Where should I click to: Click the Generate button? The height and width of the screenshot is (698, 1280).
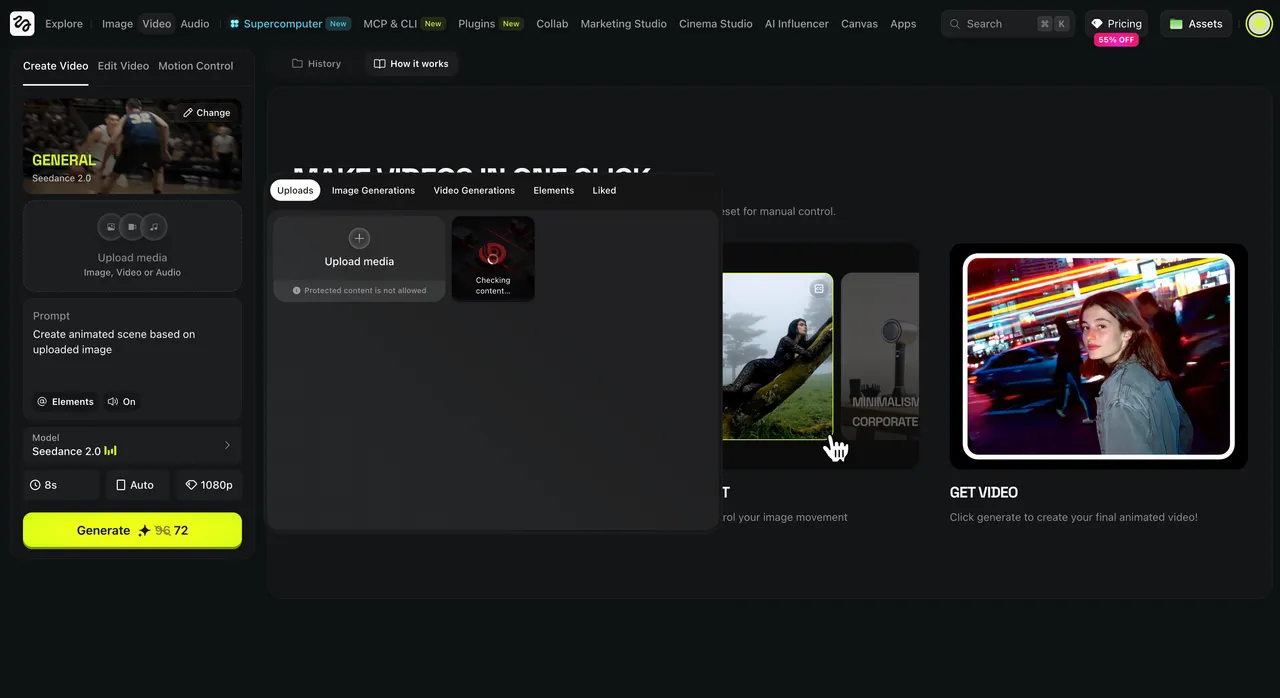(x=132, y=531)
